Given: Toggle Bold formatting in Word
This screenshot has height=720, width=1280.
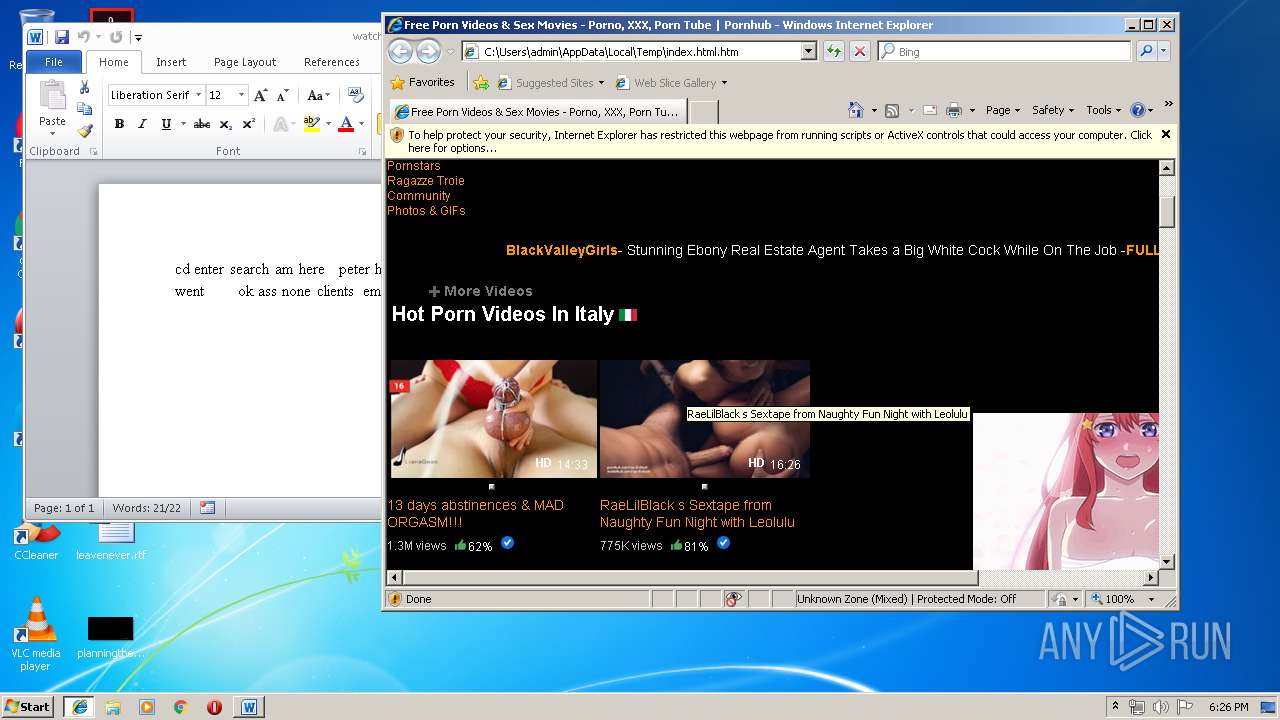Looking at the screenshot, I should click(119, 124).
